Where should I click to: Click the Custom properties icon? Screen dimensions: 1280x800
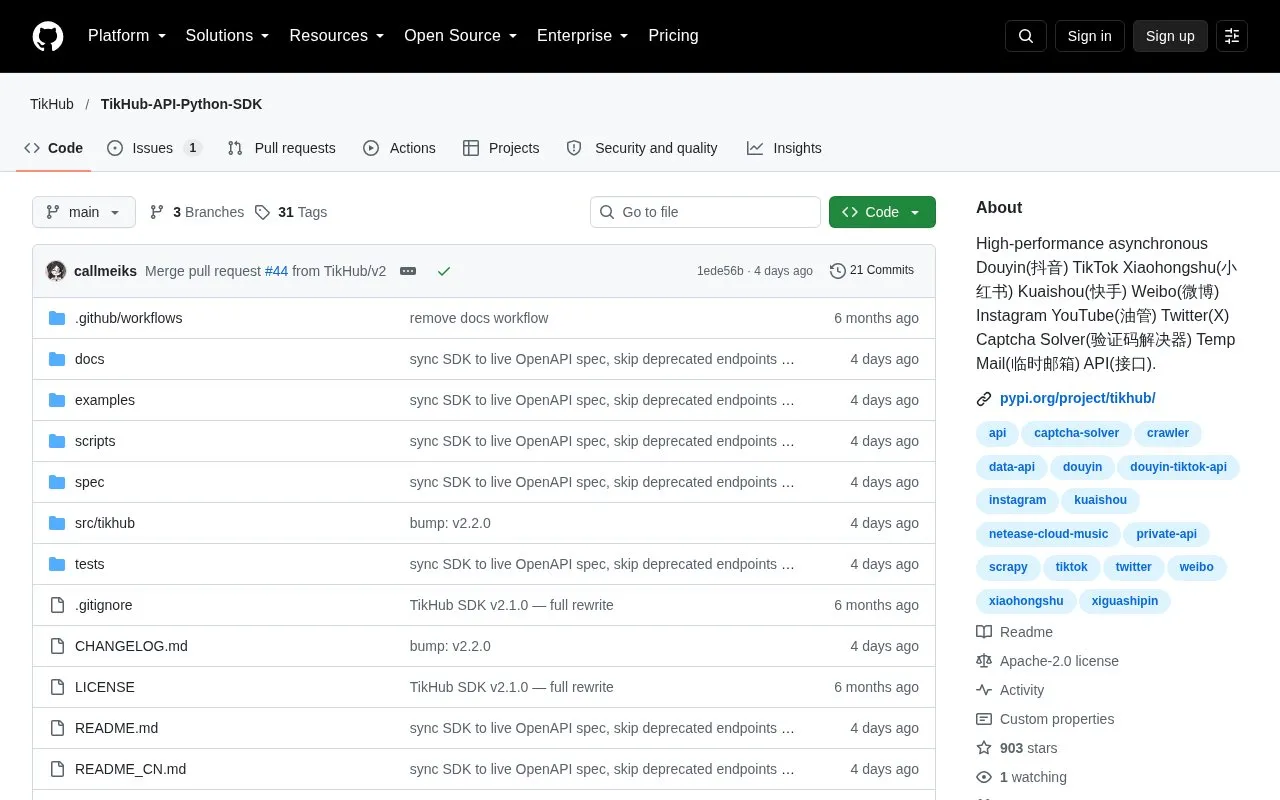point(984,719)
